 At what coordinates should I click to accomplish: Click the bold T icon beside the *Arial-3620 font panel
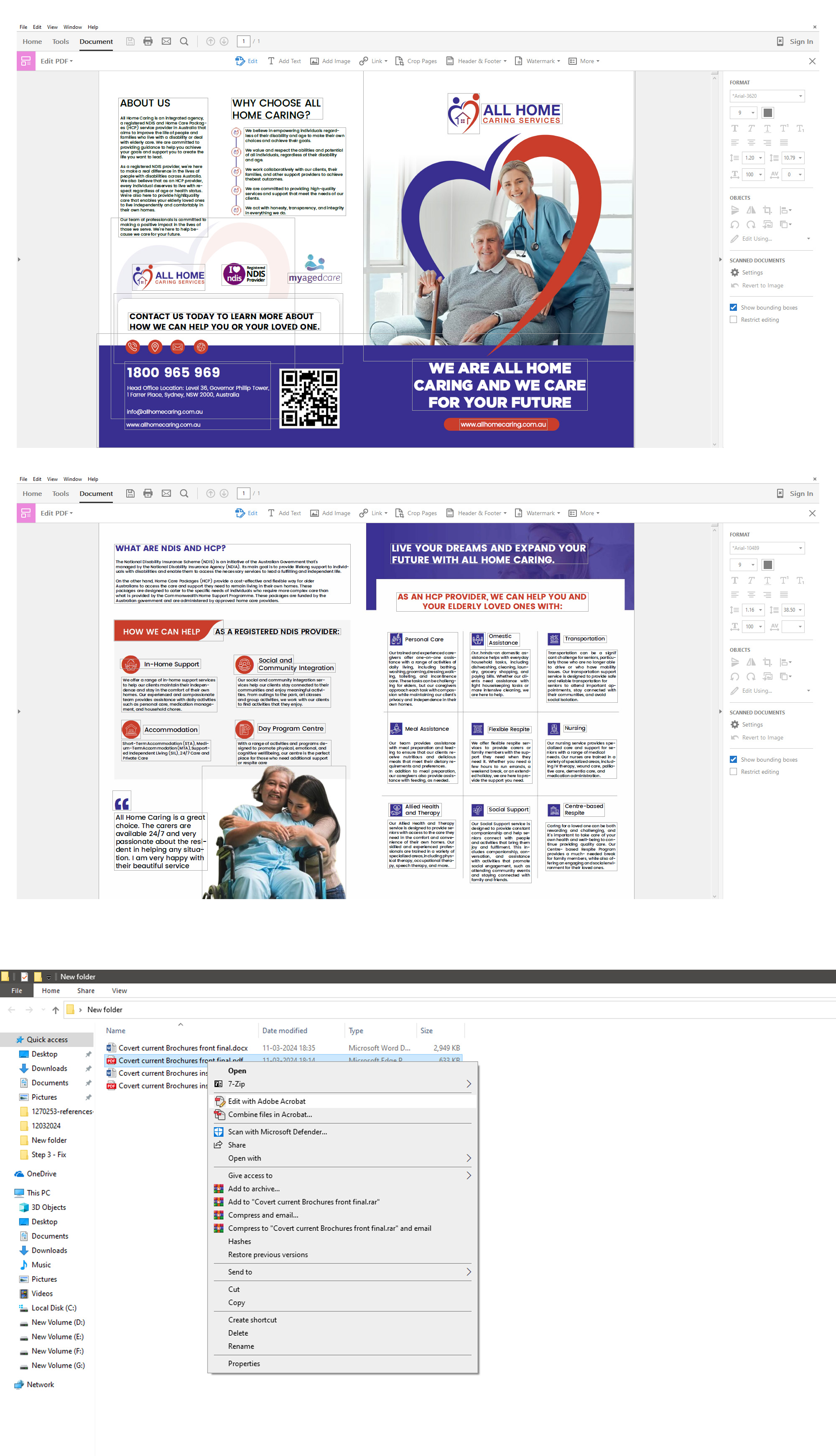tap(734, 129)
